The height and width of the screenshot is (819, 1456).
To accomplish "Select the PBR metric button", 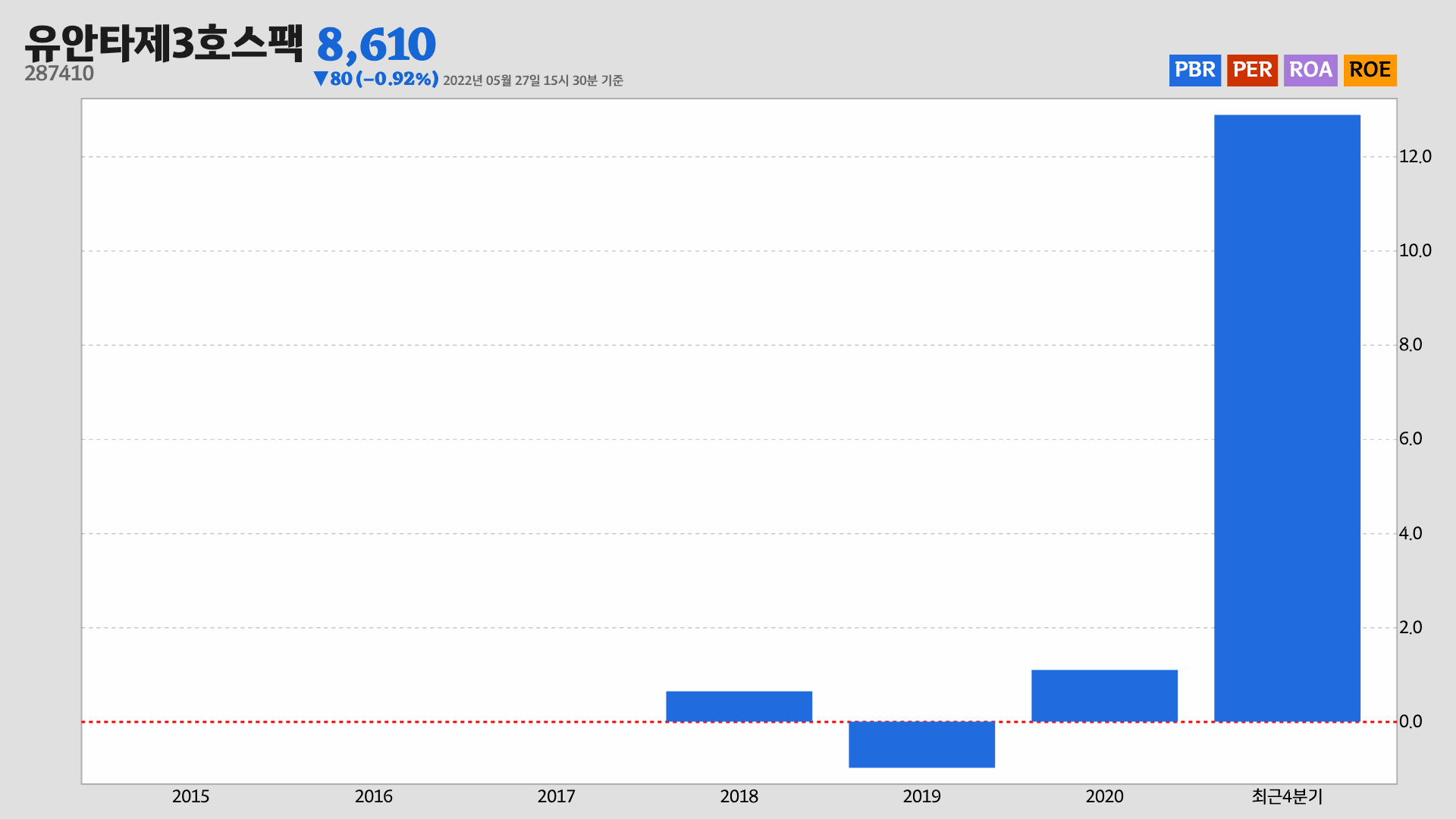I will [1194, 70].
